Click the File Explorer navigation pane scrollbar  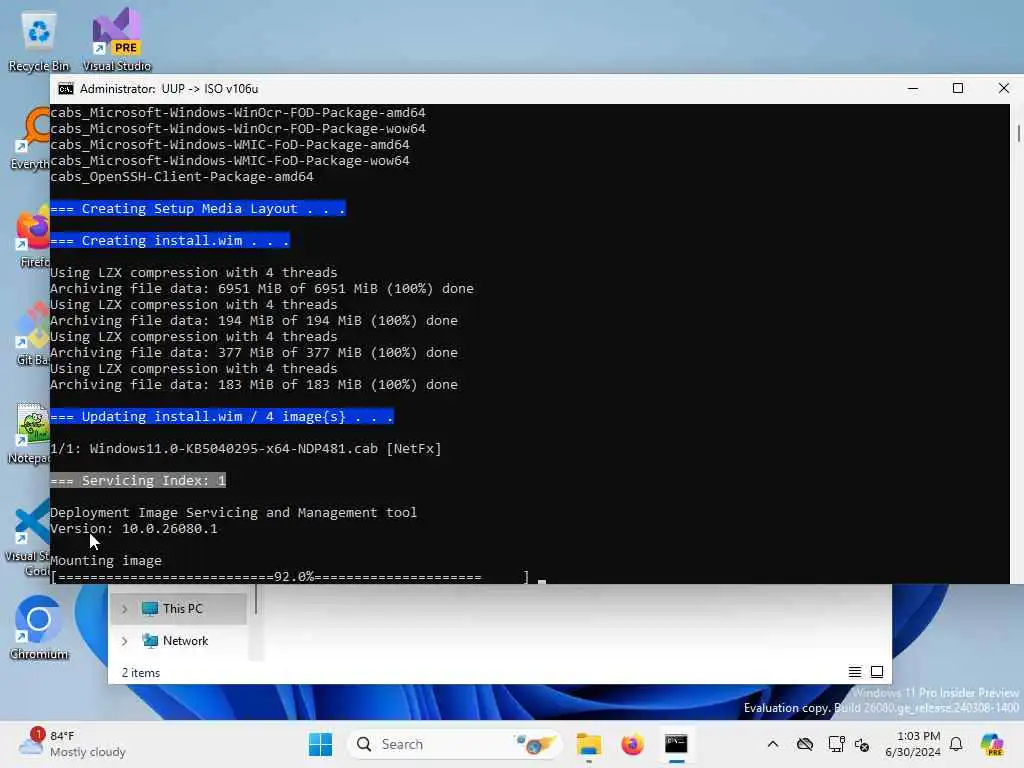[256, 599]
